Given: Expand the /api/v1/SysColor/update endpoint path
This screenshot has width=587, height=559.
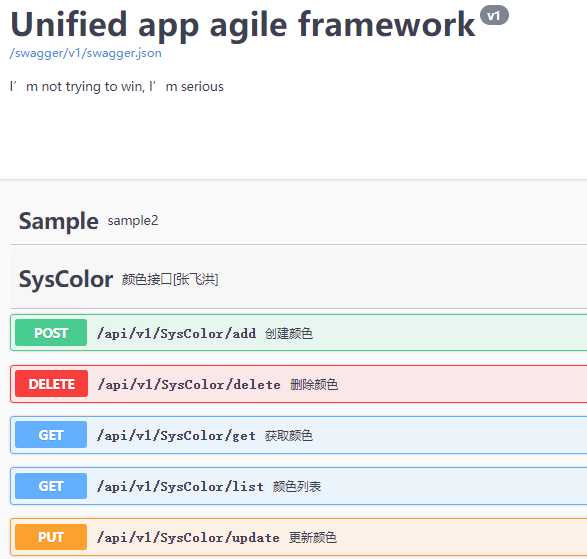Looking at the screenshot, I should tap(188, 538).
